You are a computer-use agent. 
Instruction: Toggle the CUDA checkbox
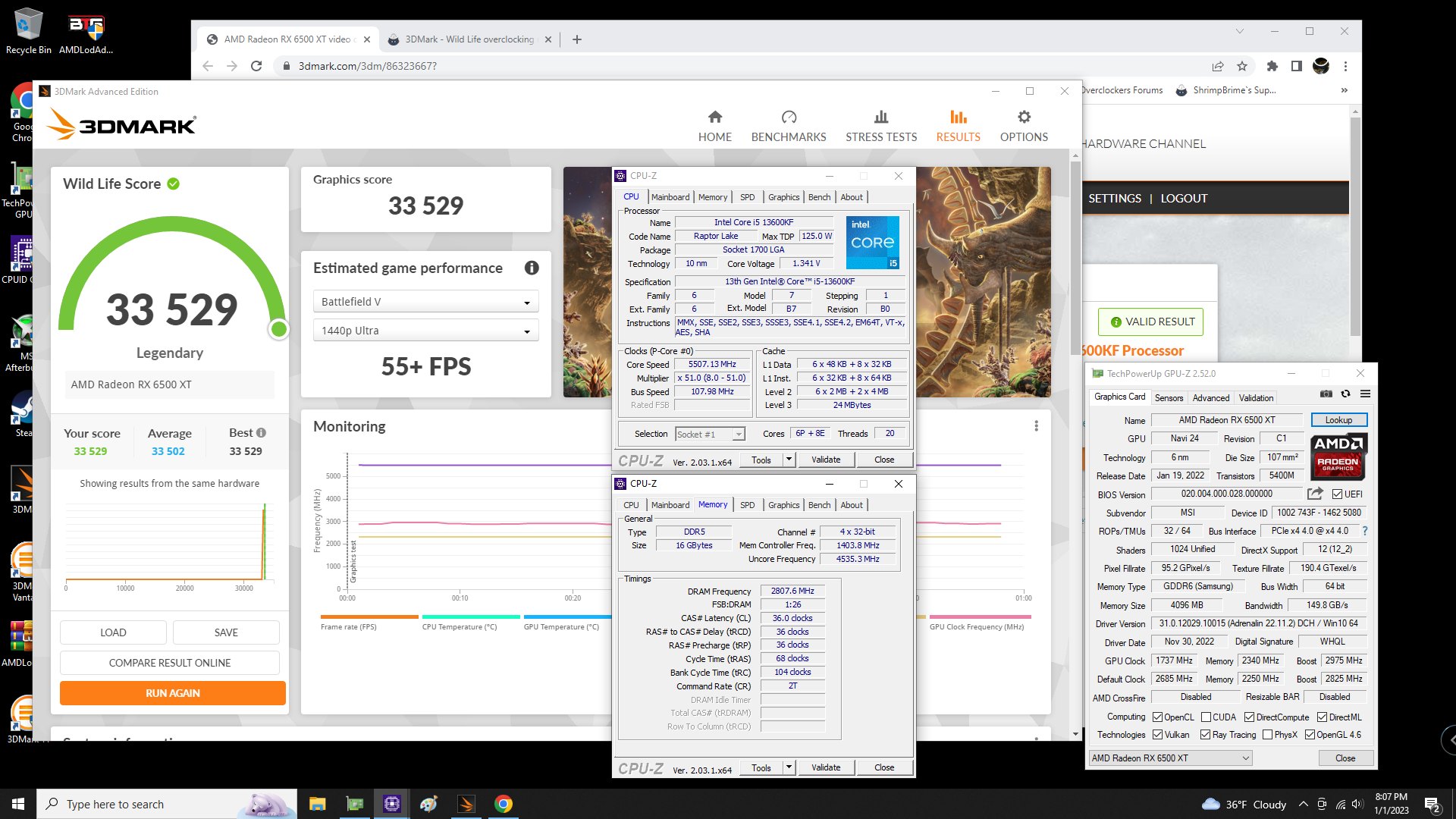pos(1206,717)
